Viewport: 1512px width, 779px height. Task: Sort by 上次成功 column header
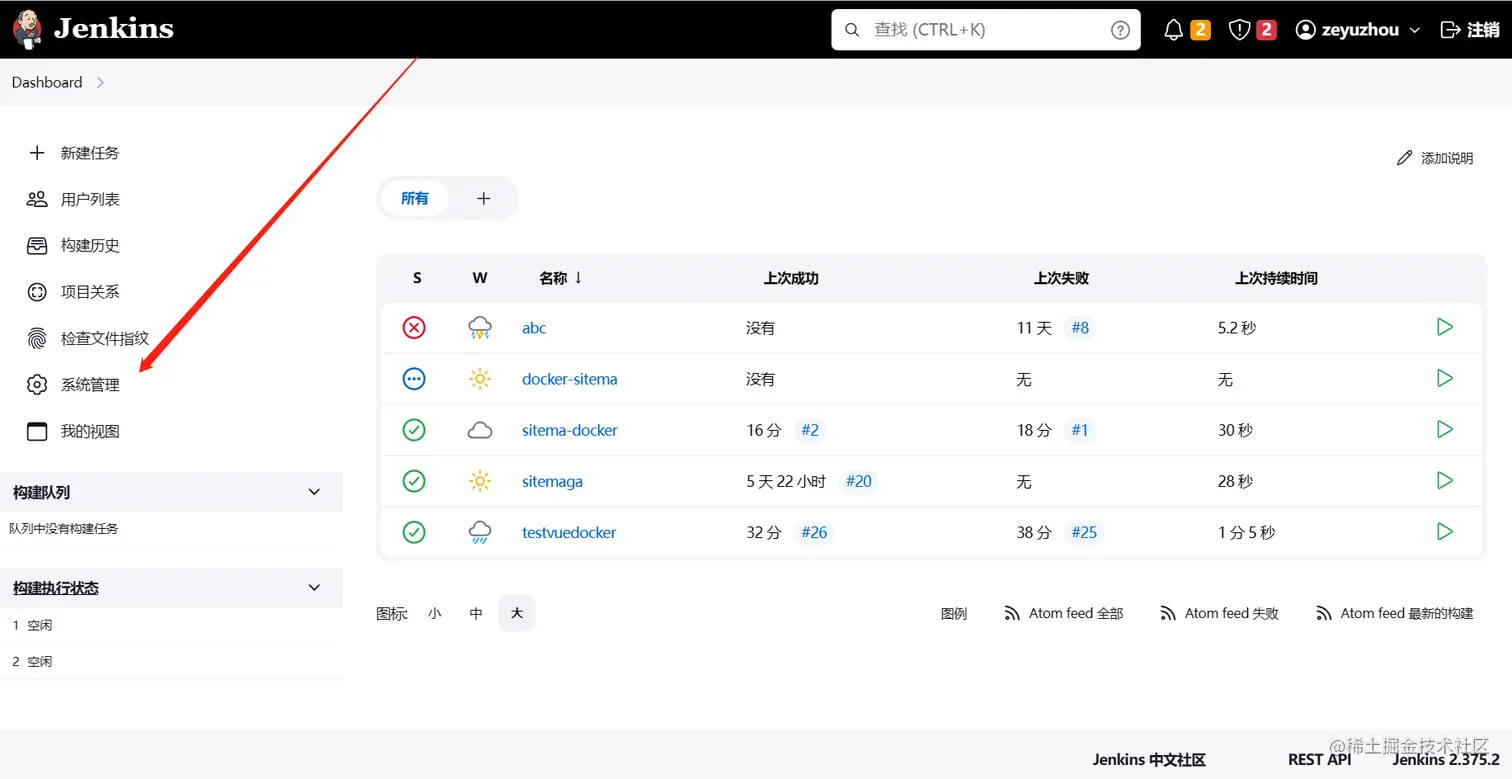[791, 279]
